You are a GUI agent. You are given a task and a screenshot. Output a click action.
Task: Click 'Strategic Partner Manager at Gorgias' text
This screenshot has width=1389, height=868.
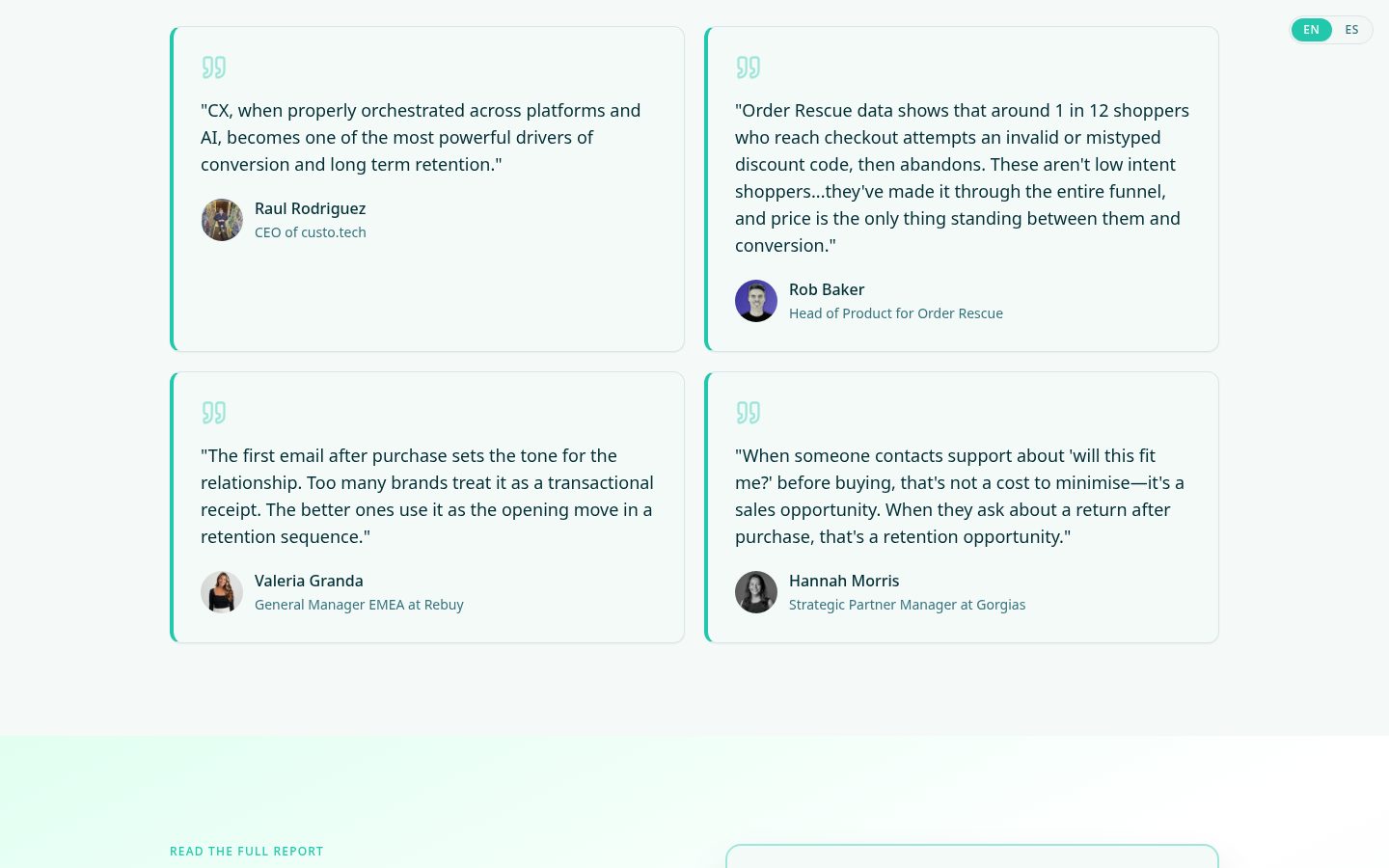pos(907,605)
